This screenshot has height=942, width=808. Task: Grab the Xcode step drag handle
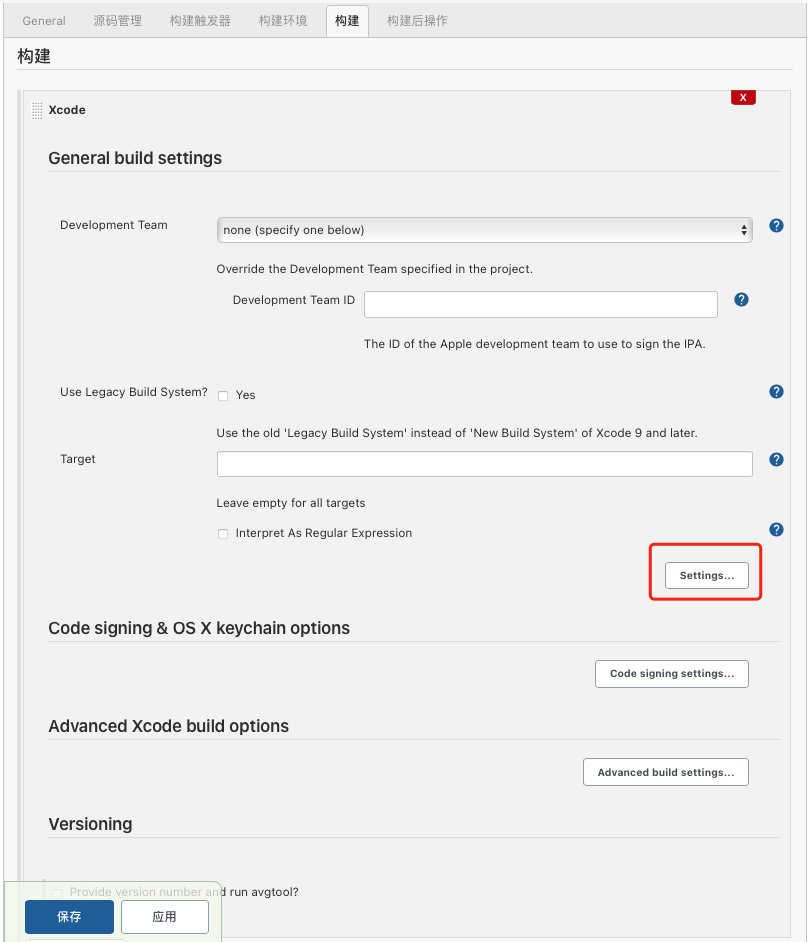click(37, 111)
